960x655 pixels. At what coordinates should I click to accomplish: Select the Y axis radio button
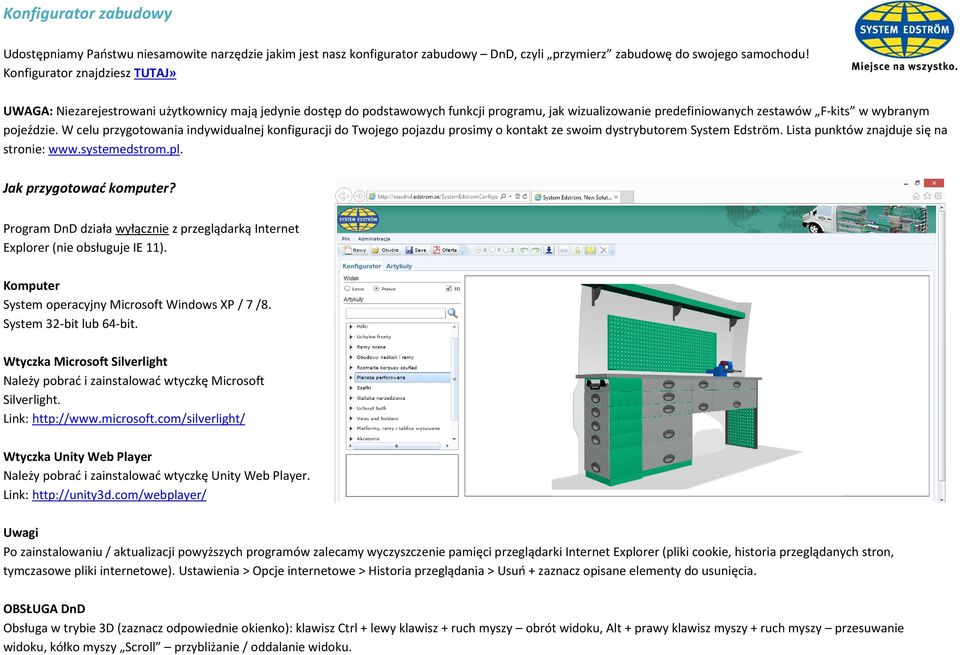pos(492,250)
